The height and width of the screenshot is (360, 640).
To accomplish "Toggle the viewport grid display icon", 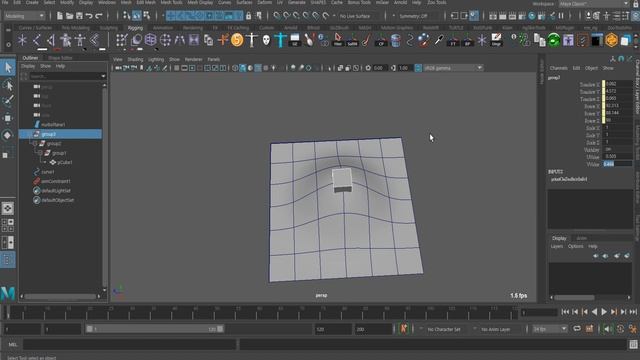I will [x=176, y=68].
